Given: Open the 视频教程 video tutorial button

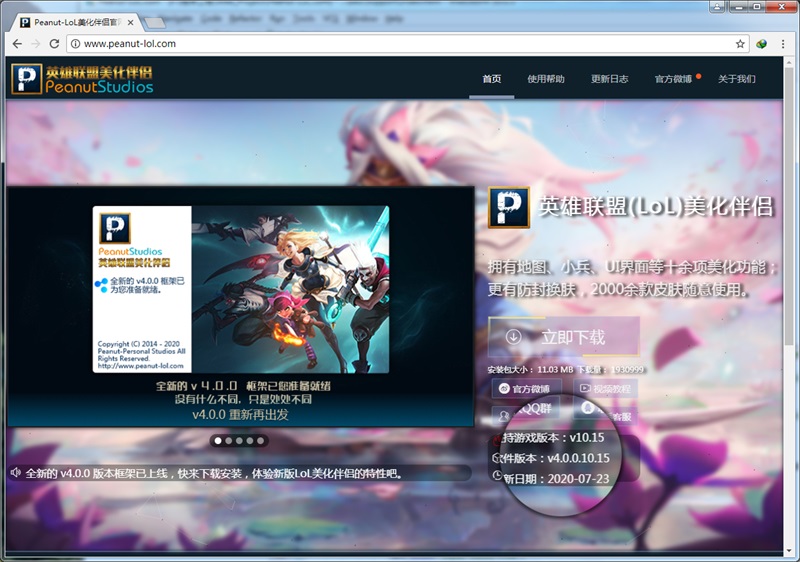Looking at the screenshot, I should point(605,389).
